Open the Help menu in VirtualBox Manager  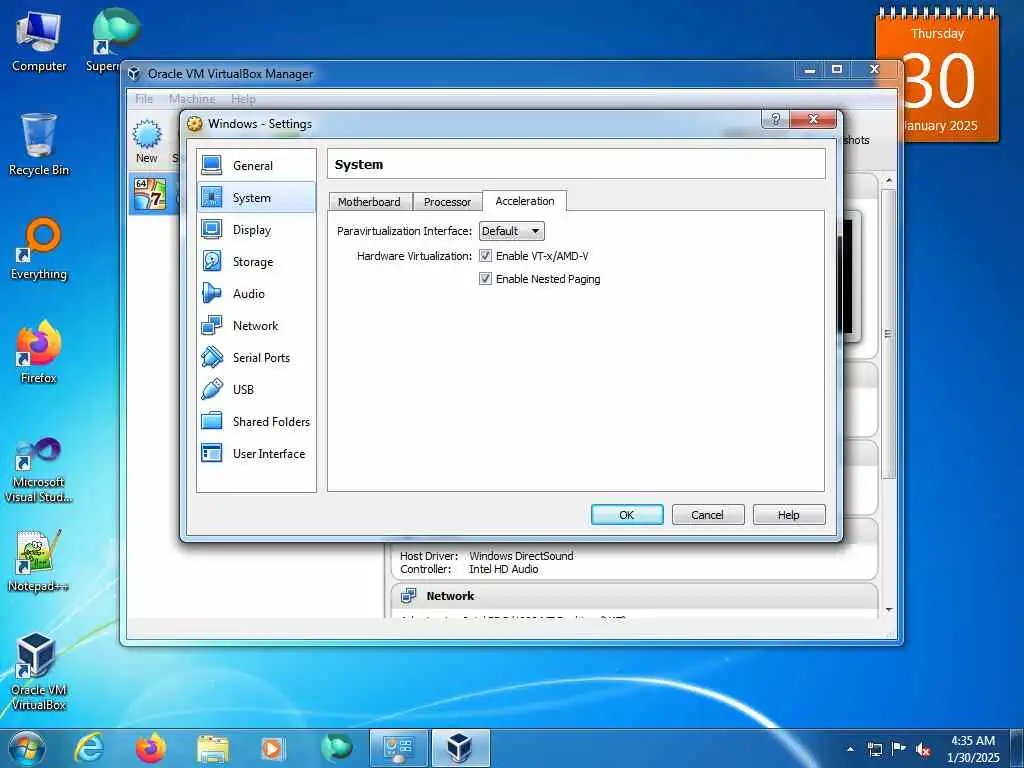(x=244, y=99)
